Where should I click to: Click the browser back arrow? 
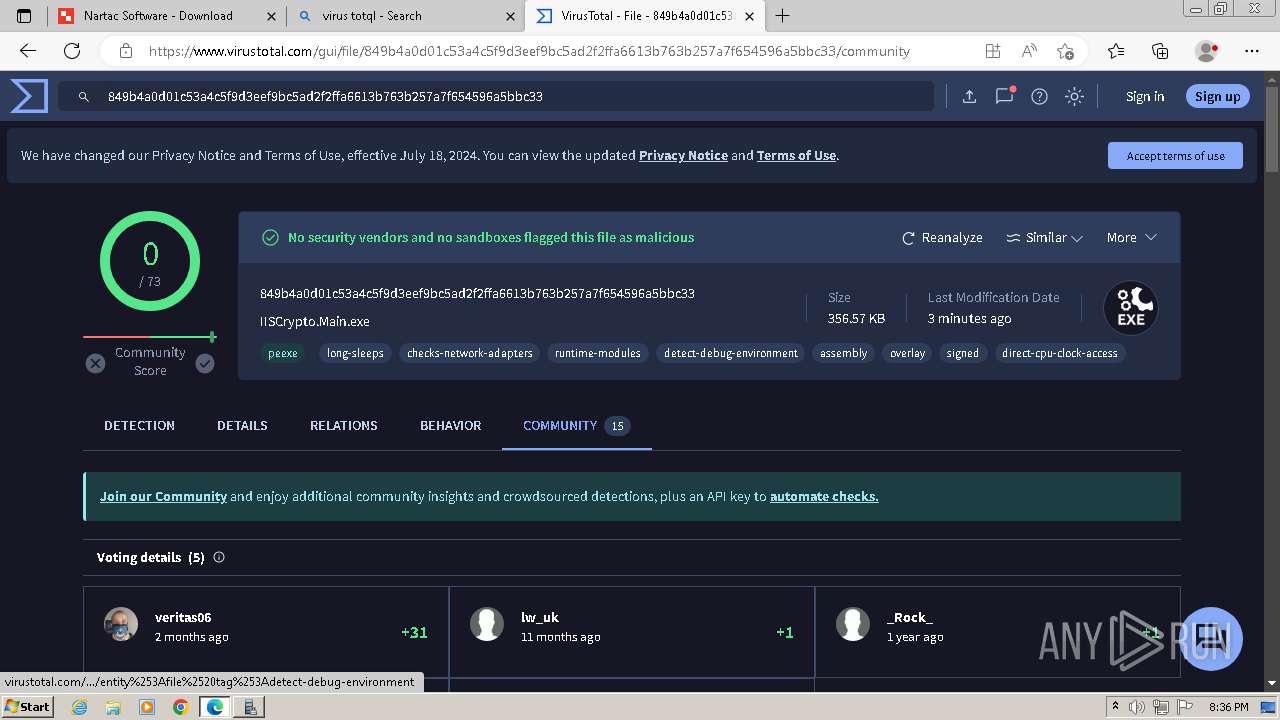point(28,51)
